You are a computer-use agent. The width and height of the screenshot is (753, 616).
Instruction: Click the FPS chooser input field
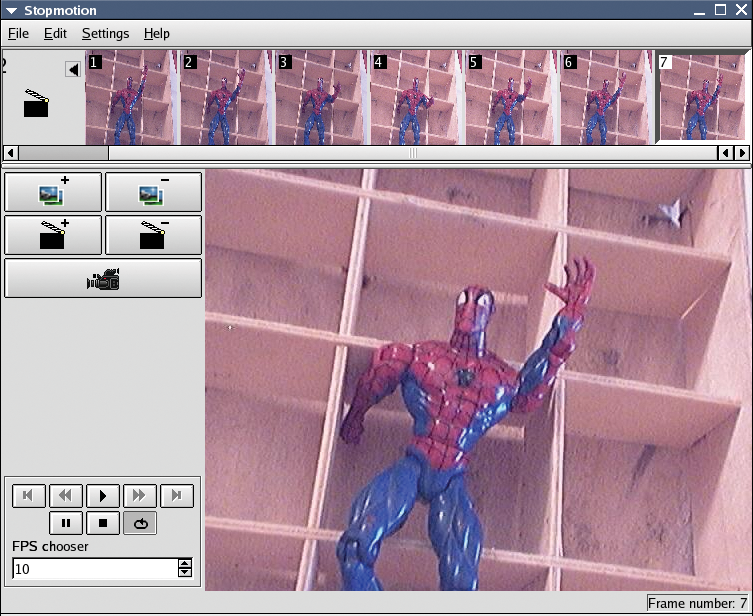pos(95,569)
